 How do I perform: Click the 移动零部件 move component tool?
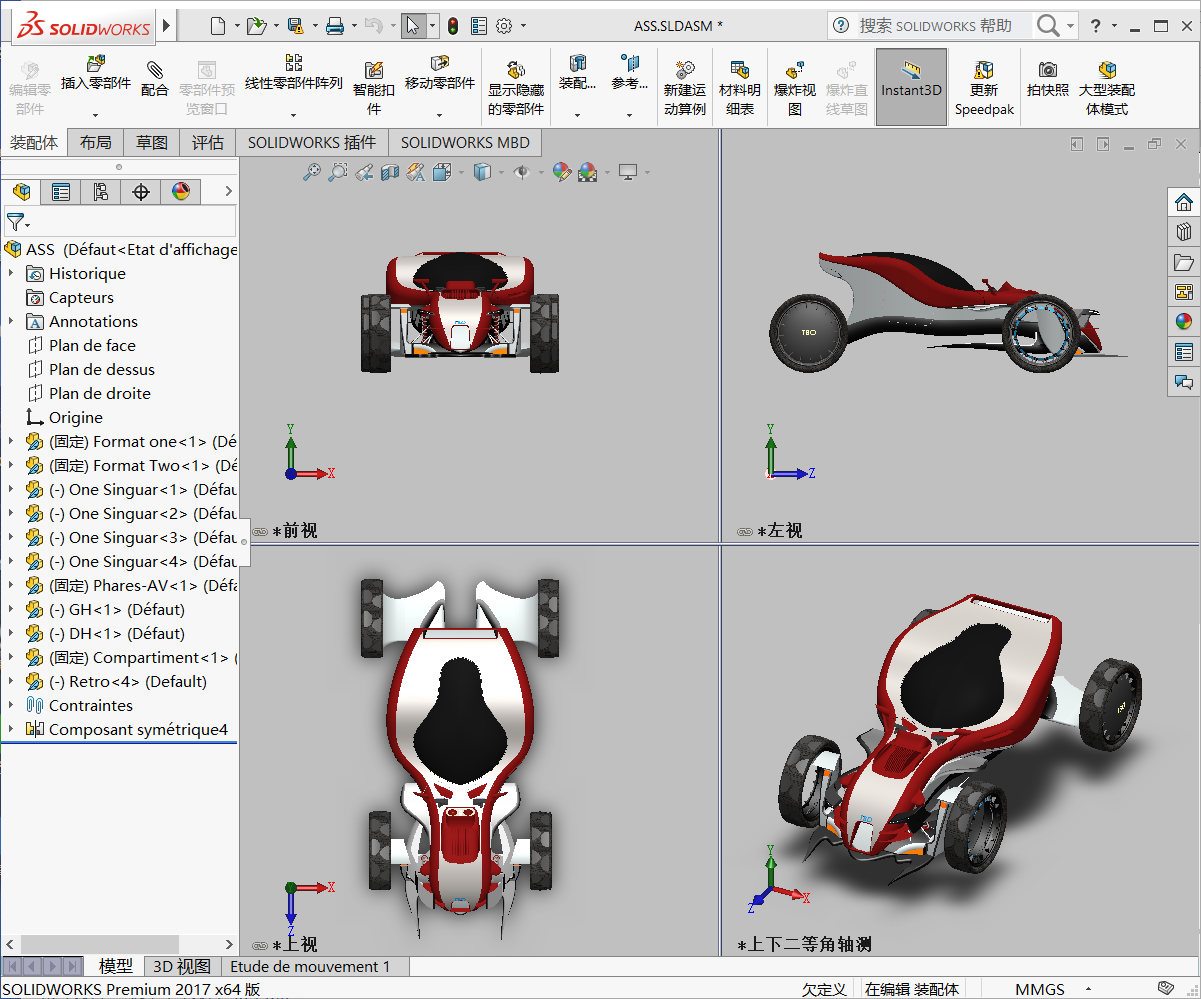(440, 73)
